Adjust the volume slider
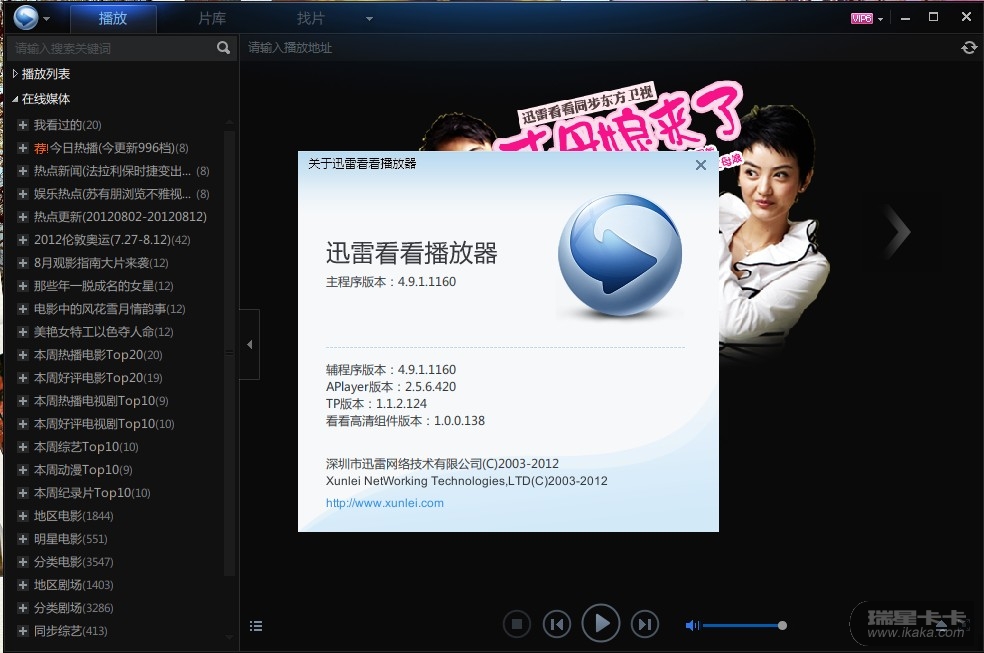984x653 pixels. [x=744, y=625]
